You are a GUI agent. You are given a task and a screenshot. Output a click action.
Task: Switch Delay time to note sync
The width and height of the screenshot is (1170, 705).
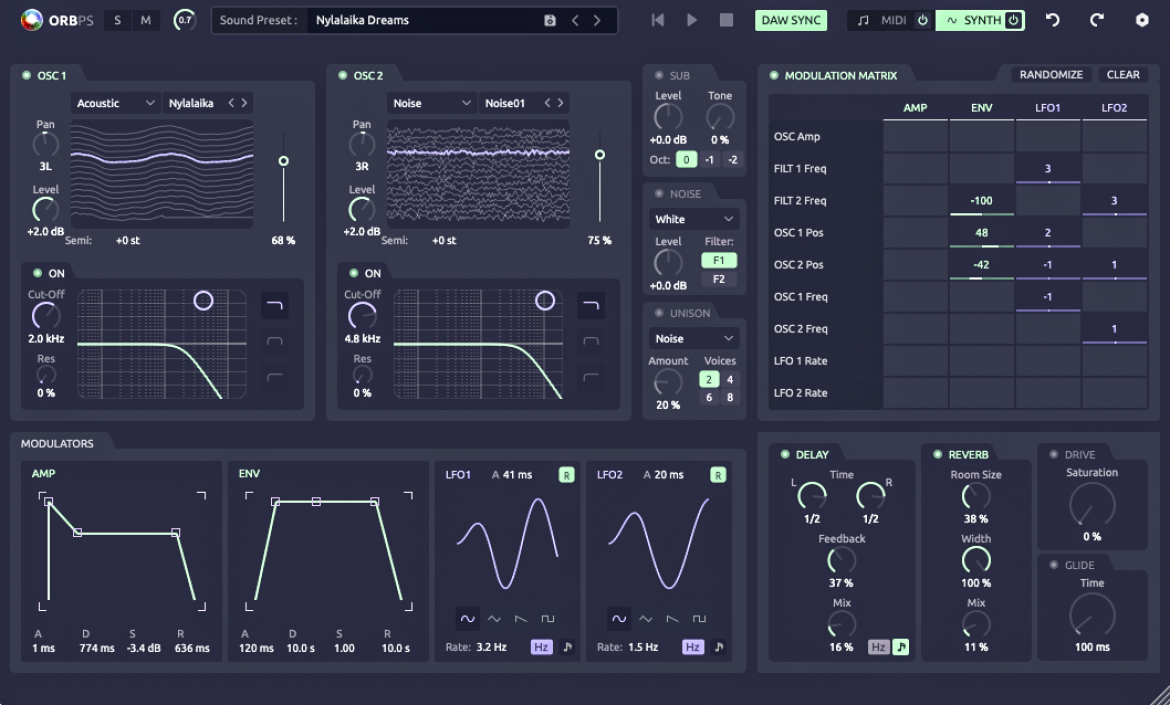901,647
